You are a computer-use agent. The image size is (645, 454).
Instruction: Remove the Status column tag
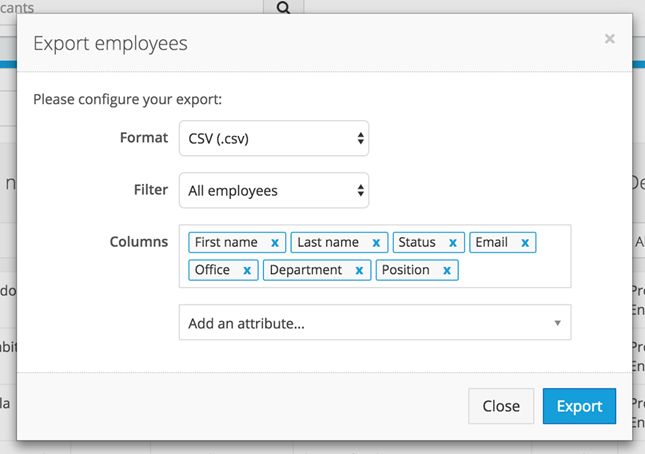(x=453, y=243)
